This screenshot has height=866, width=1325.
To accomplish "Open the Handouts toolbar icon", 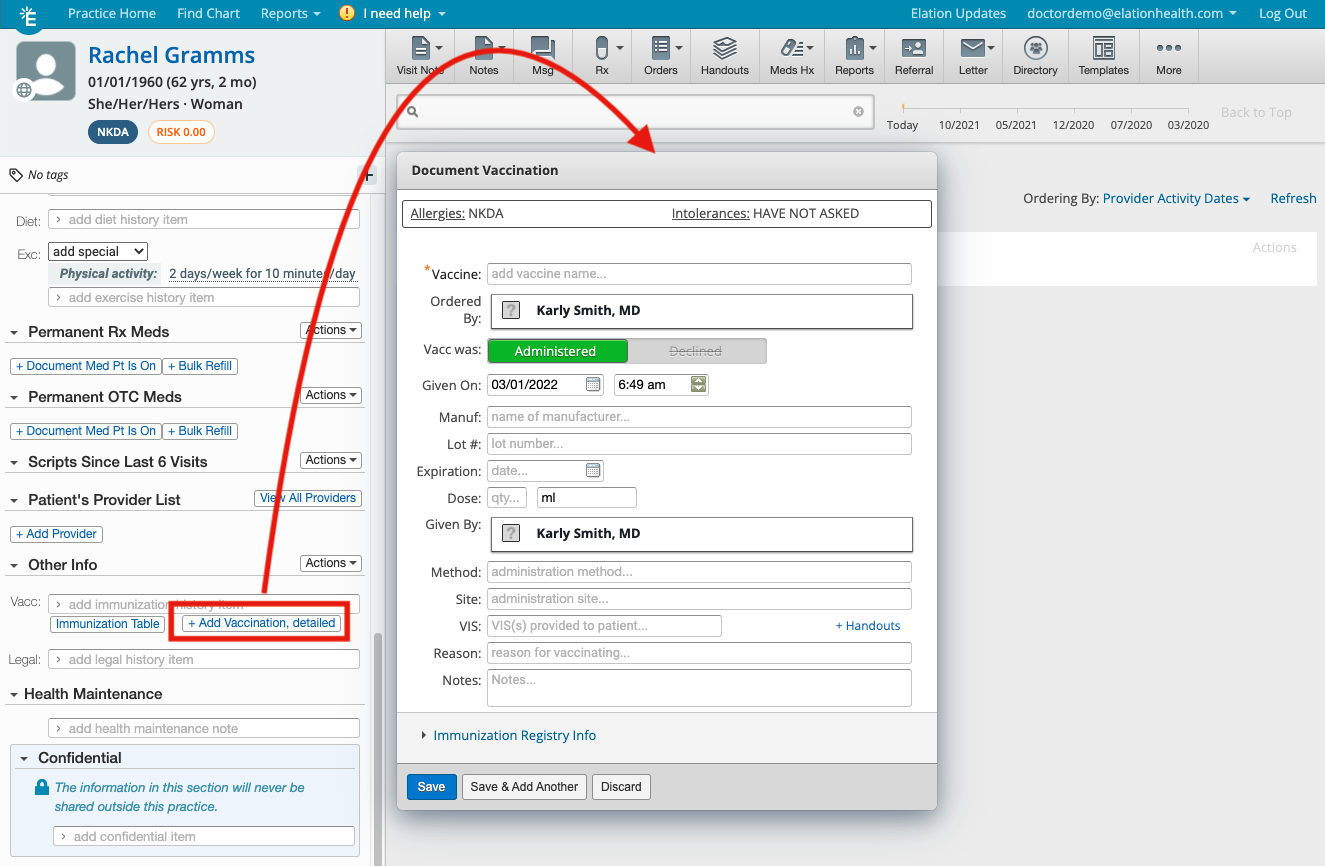I will 724,56.
